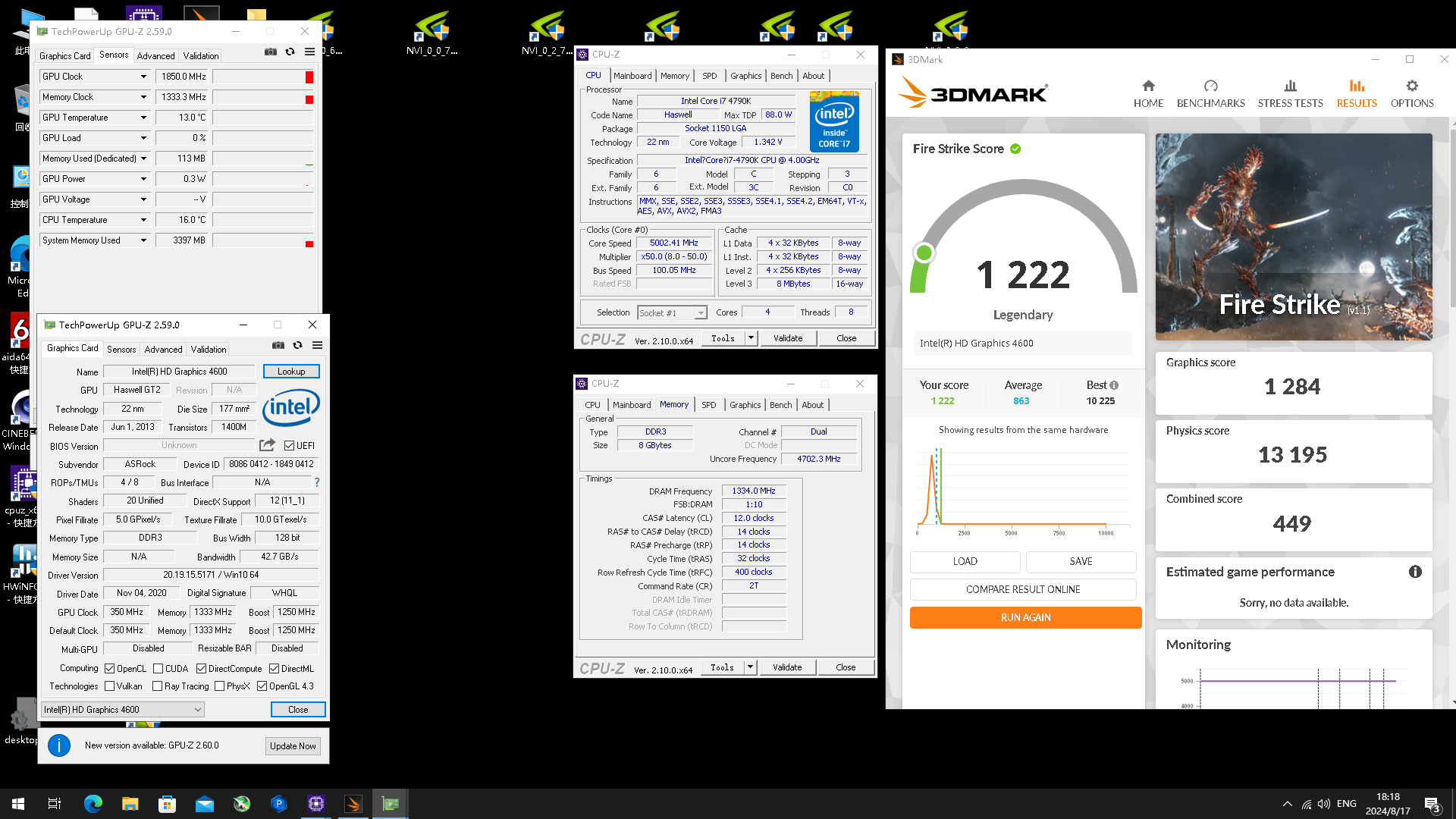
Task: Toggle the CUDA checkbox
Action: point(158,668)
